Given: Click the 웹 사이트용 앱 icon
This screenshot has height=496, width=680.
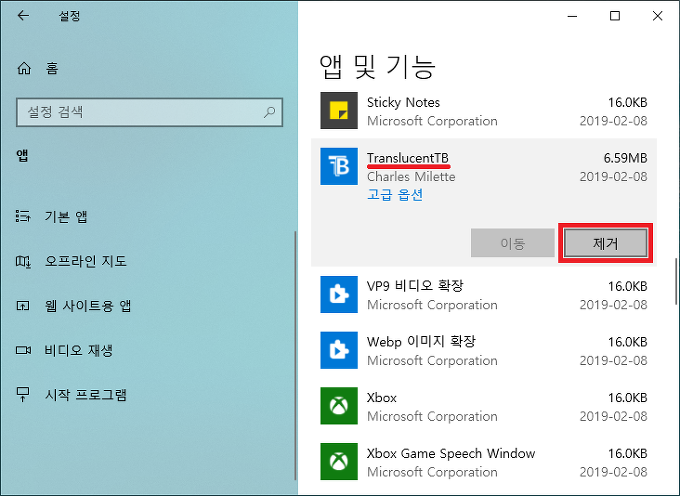Looking at the screenshot, I should (x=23, y=306).
